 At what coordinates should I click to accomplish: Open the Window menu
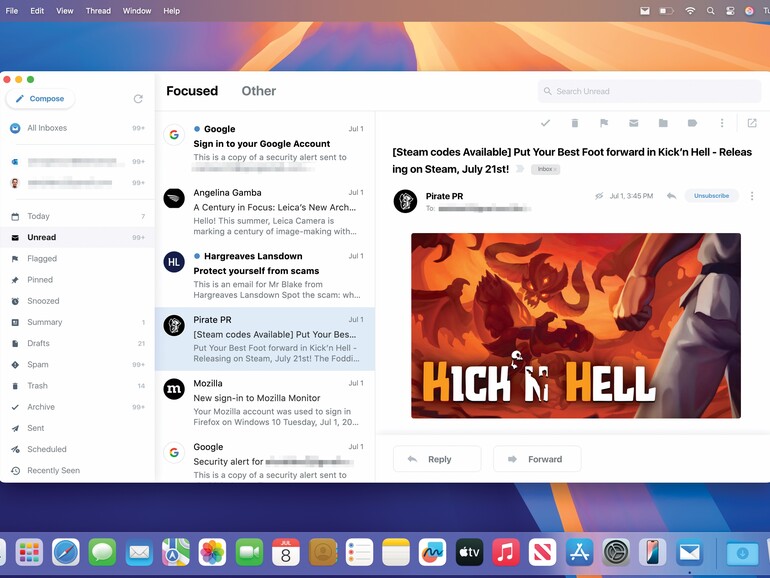(137, 11)
